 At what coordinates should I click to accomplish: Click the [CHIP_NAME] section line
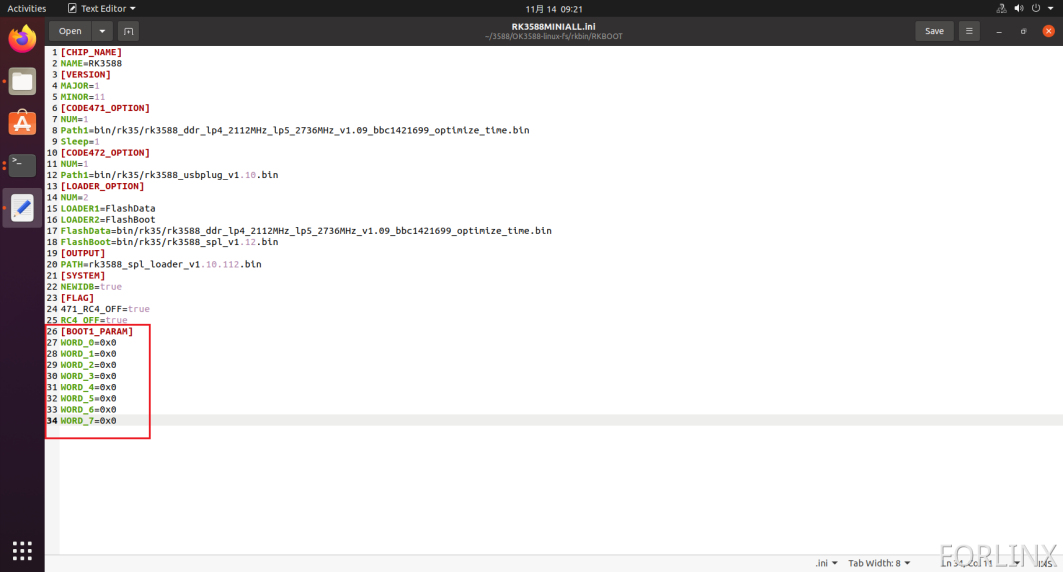(x=91, y=52)
